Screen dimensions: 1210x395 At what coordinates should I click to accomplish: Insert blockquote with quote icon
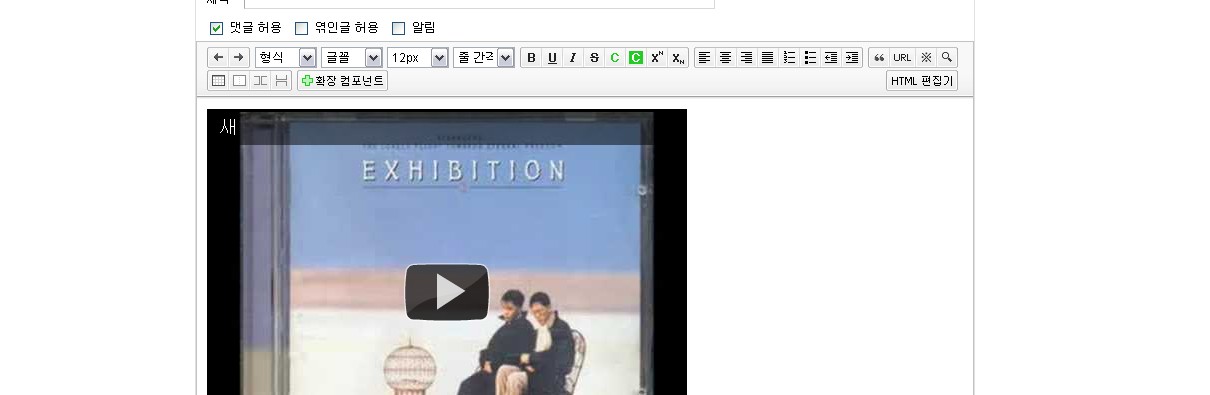coord(879,57)
